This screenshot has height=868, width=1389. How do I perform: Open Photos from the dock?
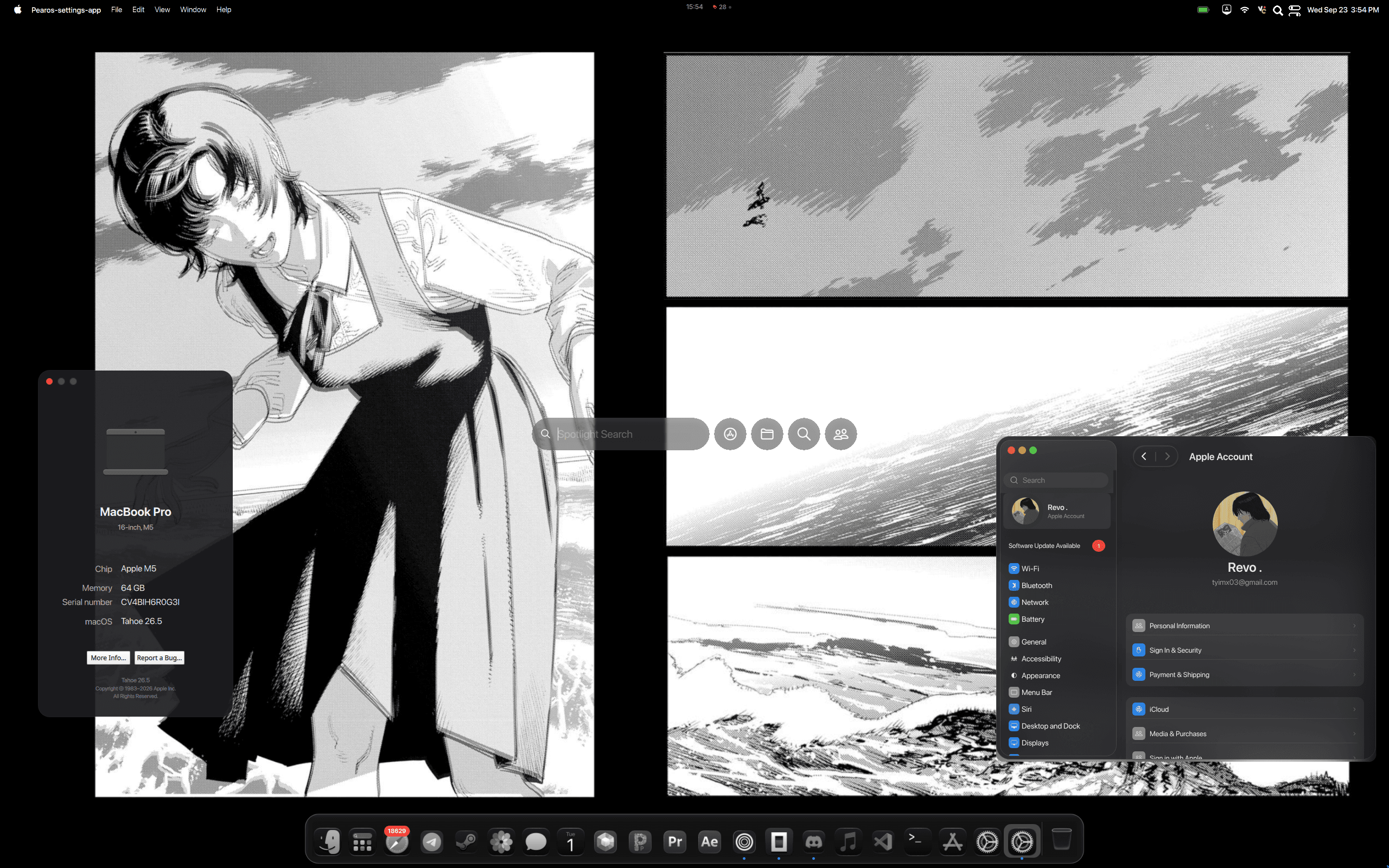(501, 841)
